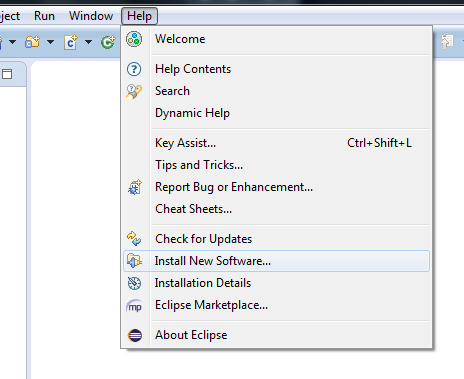Viewport: 464px width, 379px height.
Task: Select Install New Software...
Action: (x=276, y=261)
